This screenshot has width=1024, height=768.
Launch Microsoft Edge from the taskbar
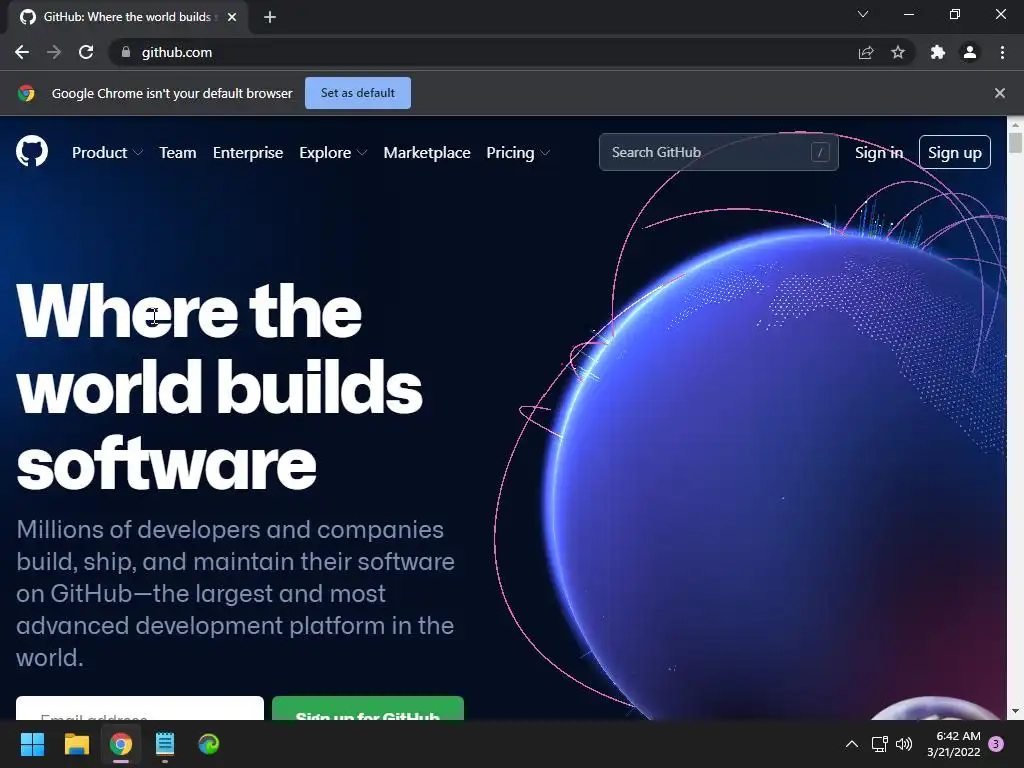(209, 744)
